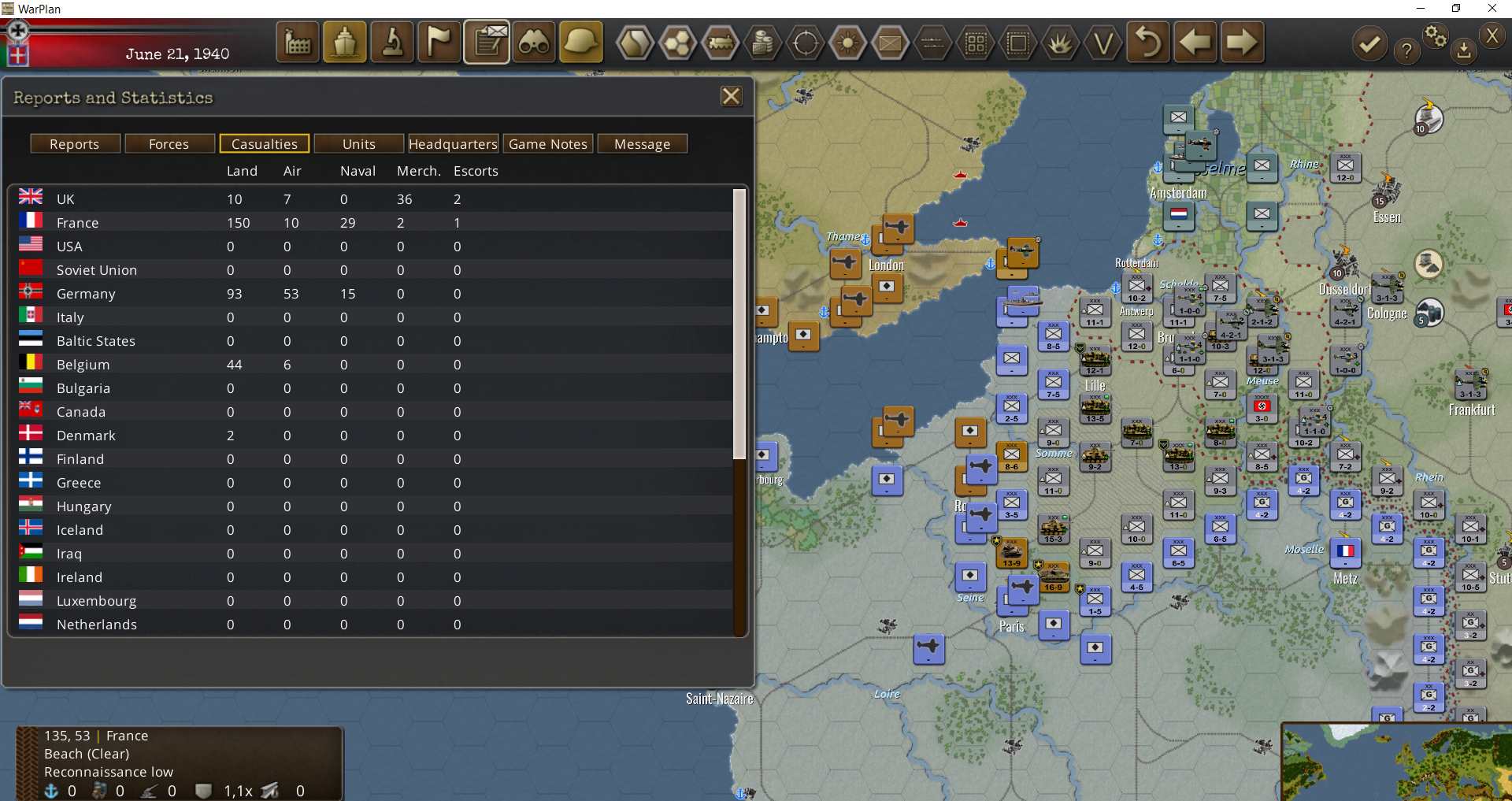The height and width of the screenshot is (801, 1512).
Task: Click the London city label on map
Action: tap(886, 265)
